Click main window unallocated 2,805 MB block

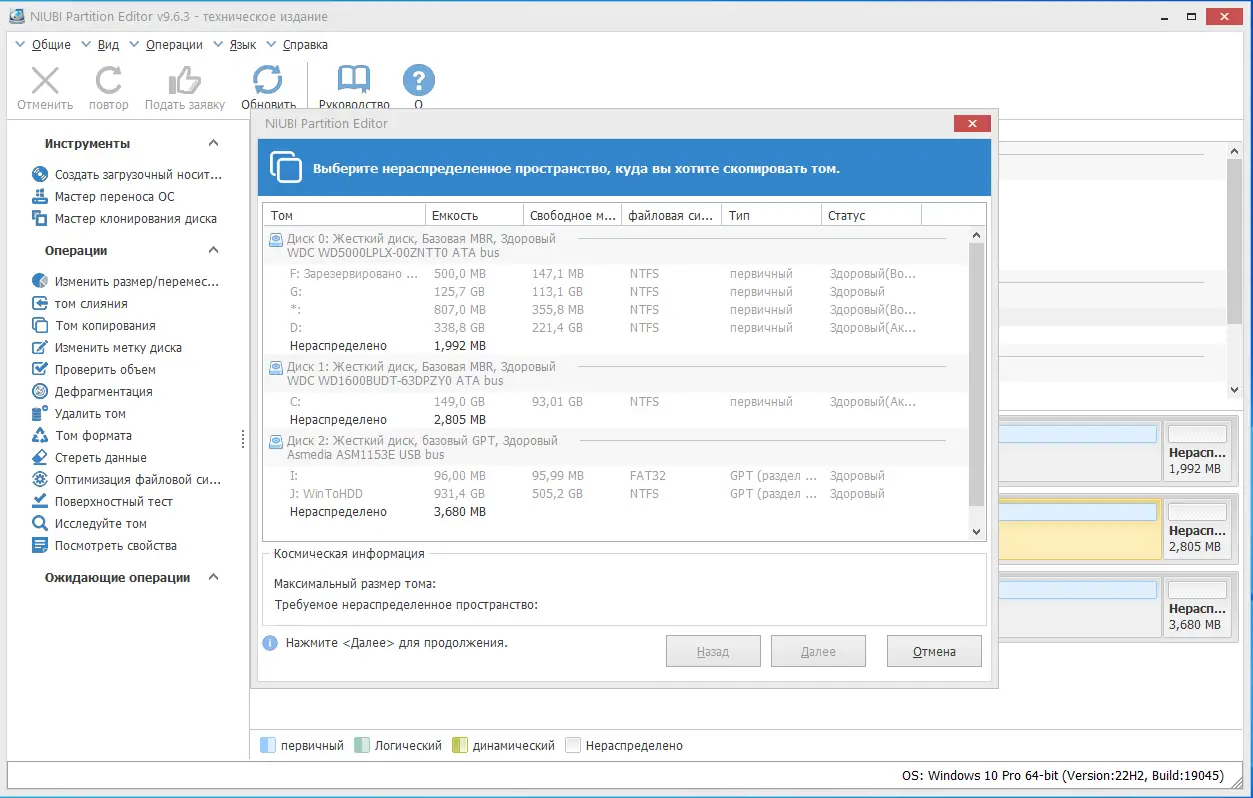1197,529
